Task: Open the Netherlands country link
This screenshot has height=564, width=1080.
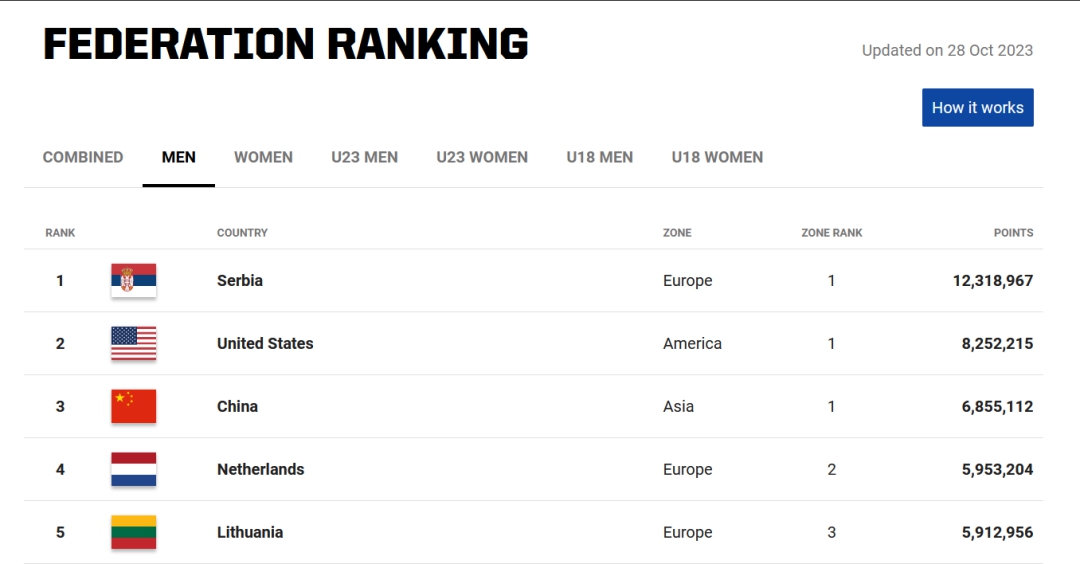Action: tap(260, 470)
